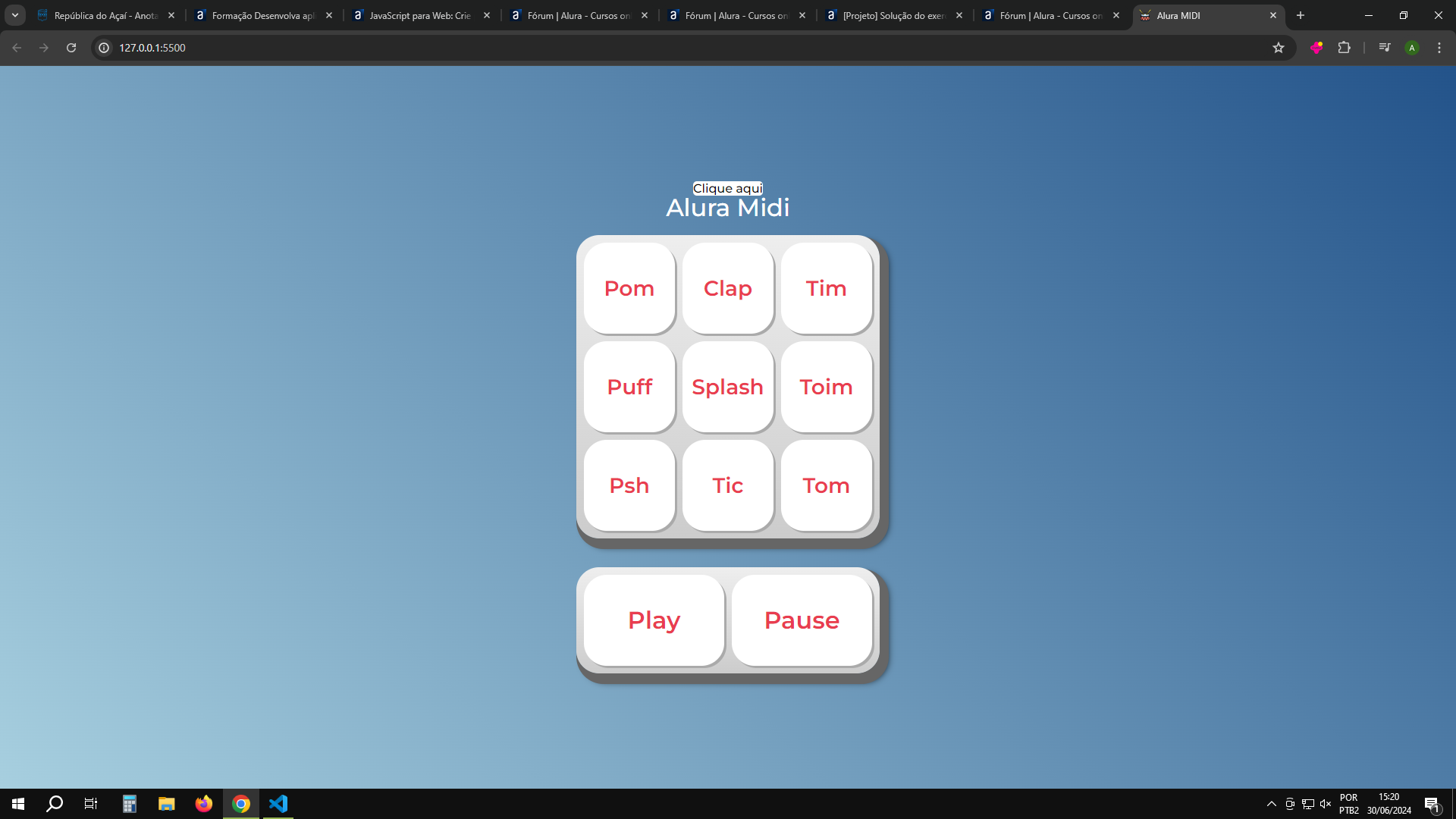The height and width of the screenshot is (819, 1456).
Task: Open the notification center icon
Action: [x=1432, y=804]
